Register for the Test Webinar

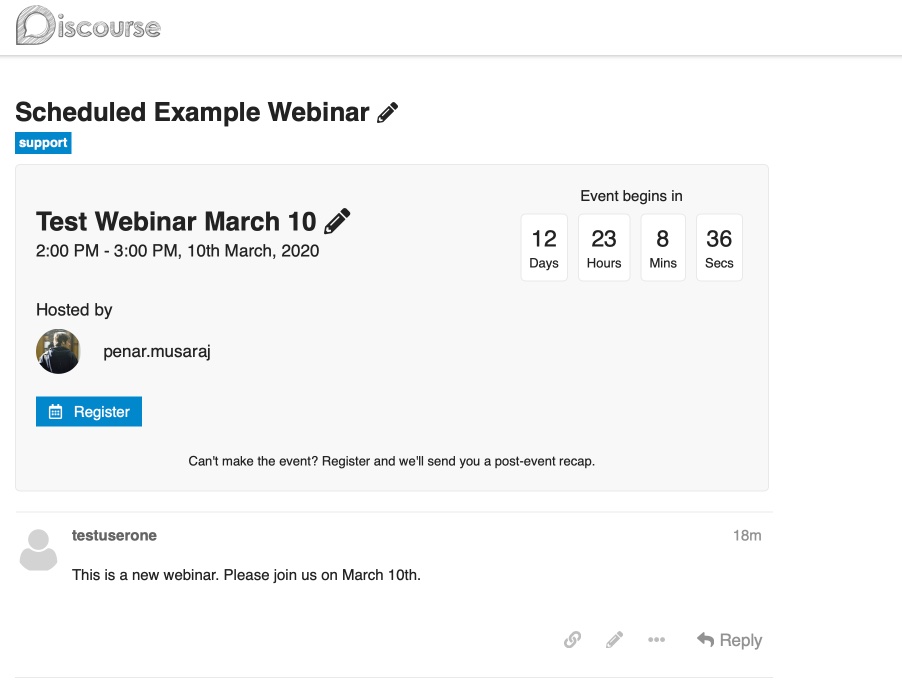[89, 412]
